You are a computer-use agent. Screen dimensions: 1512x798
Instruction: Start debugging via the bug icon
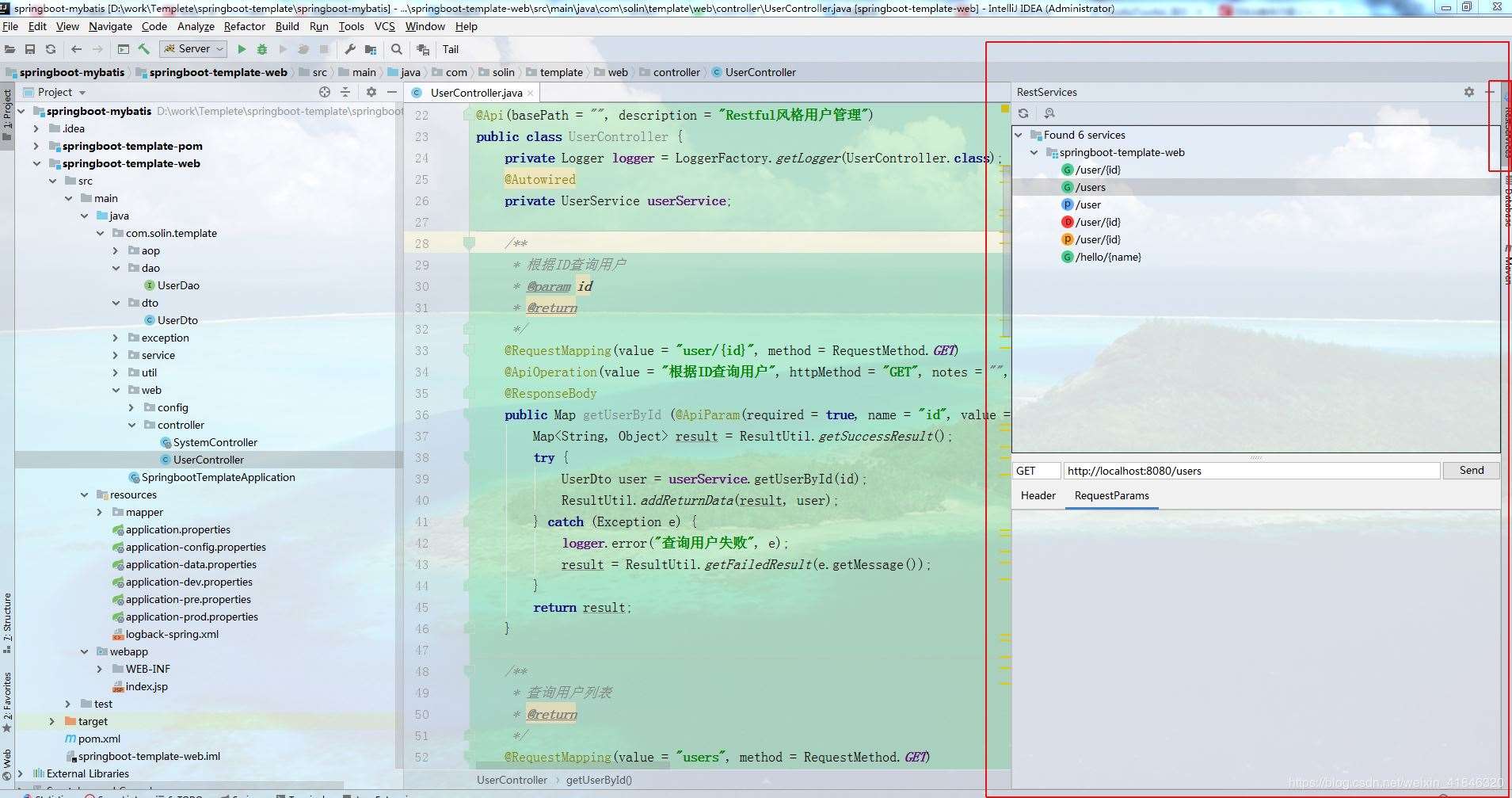[261, 49]
